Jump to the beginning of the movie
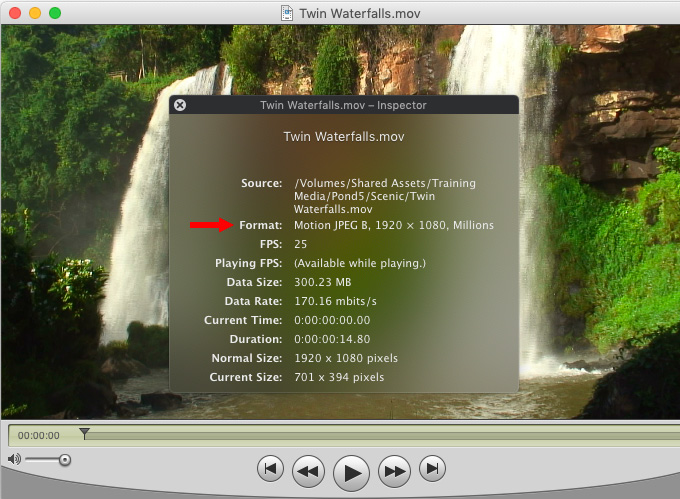This screenshot has height=499, width=680. click(x=271, y=469)
